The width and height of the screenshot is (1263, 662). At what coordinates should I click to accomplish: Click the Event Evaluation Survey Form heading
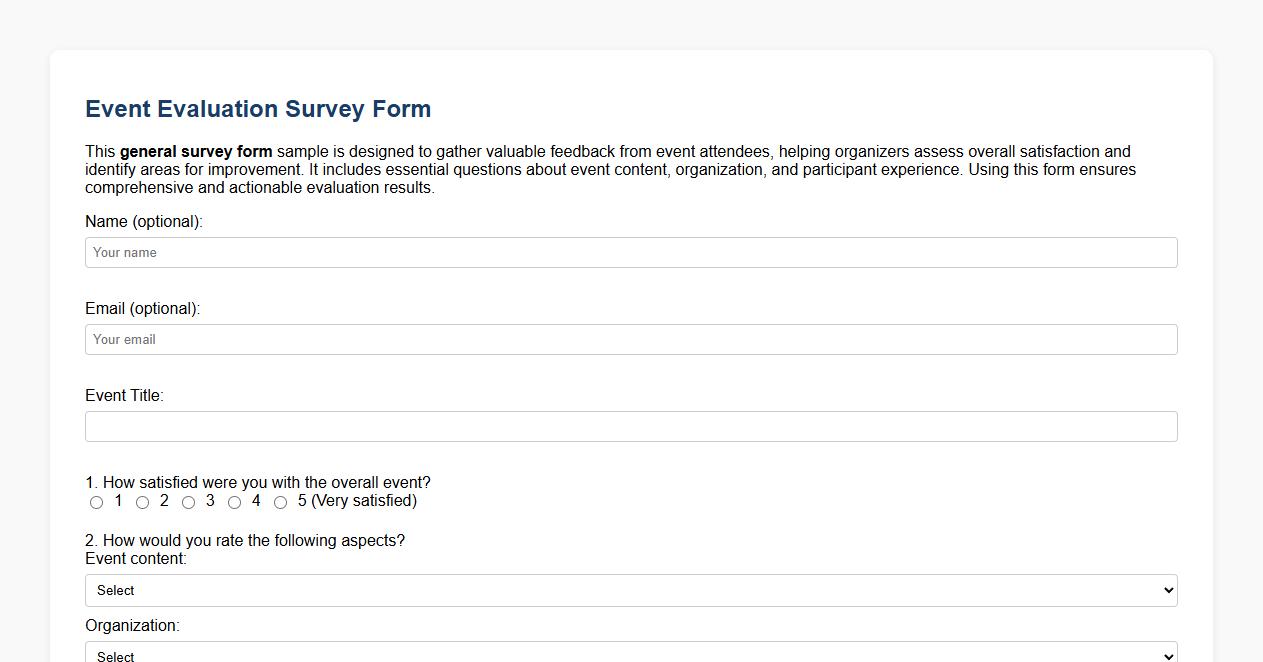(257, 108)
